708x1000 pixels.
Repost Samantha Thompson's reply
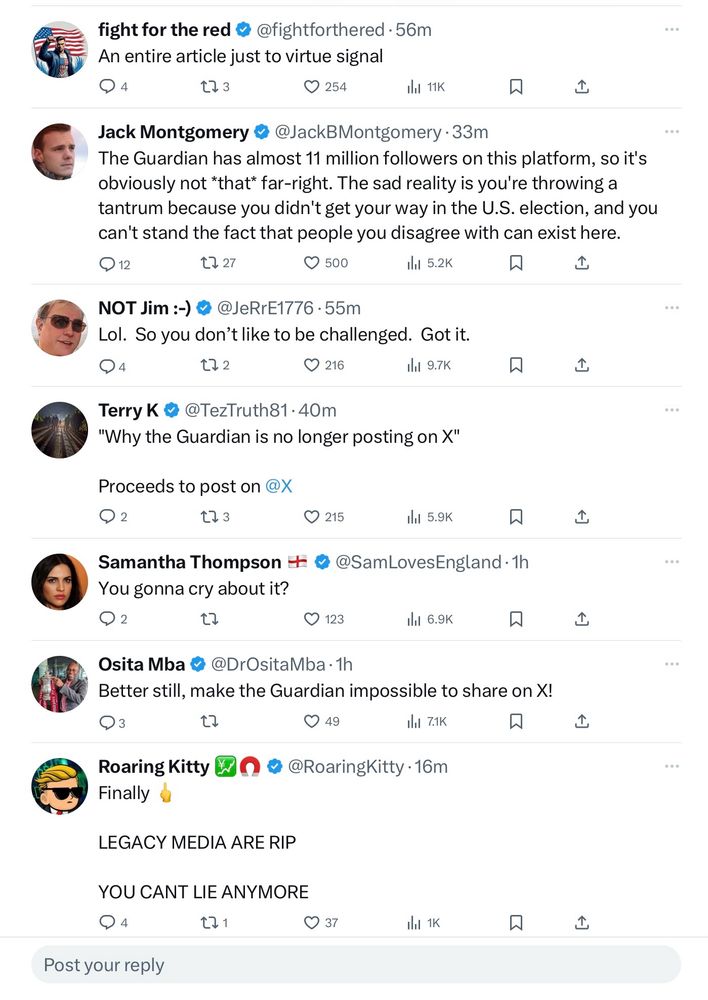[210, 619]
